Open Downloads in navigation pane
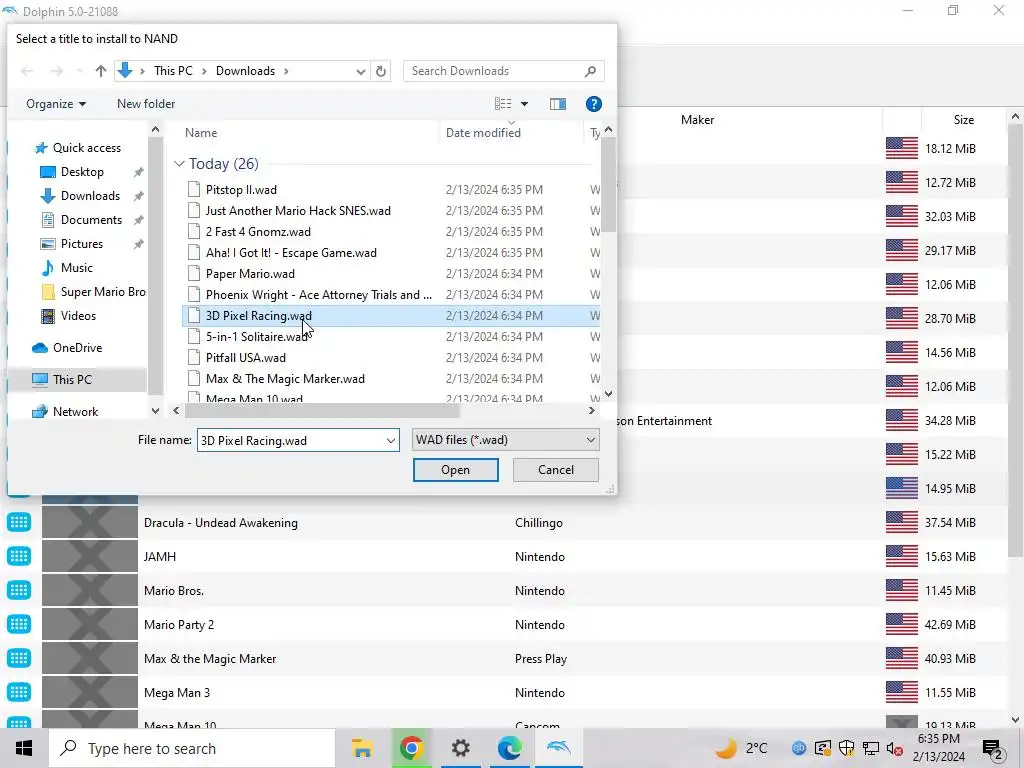The width and height of the screenshot is (1024, 768). tap(90, 196)
